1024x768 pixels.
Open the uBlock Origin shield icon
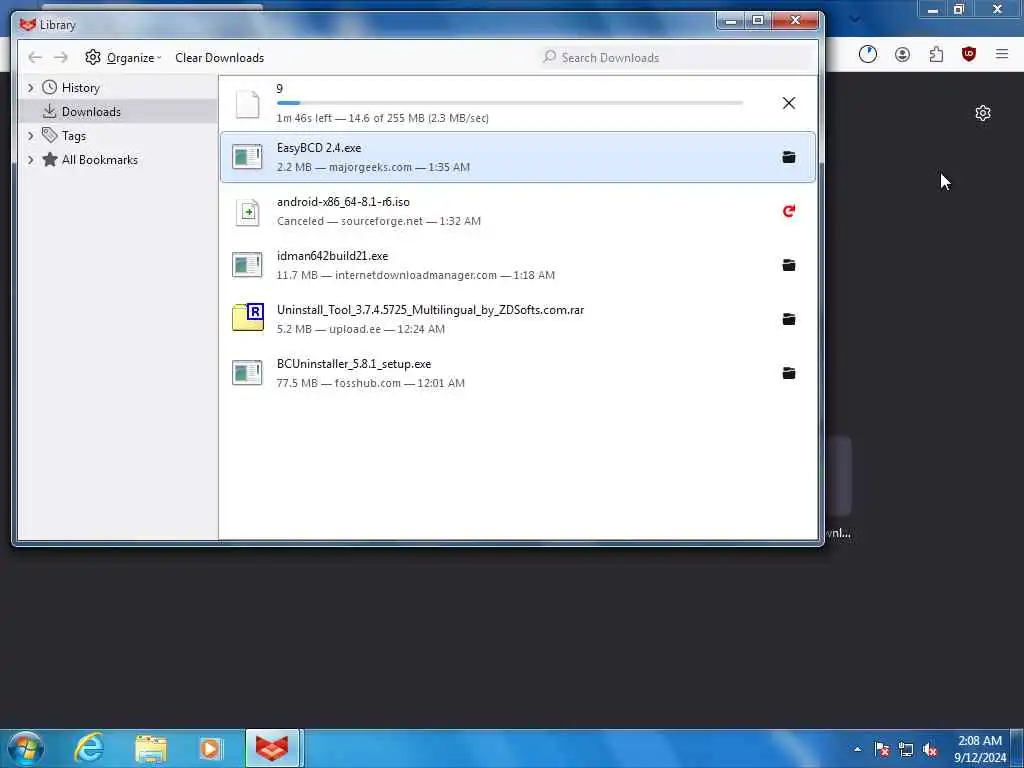click(x=969, y=54)
